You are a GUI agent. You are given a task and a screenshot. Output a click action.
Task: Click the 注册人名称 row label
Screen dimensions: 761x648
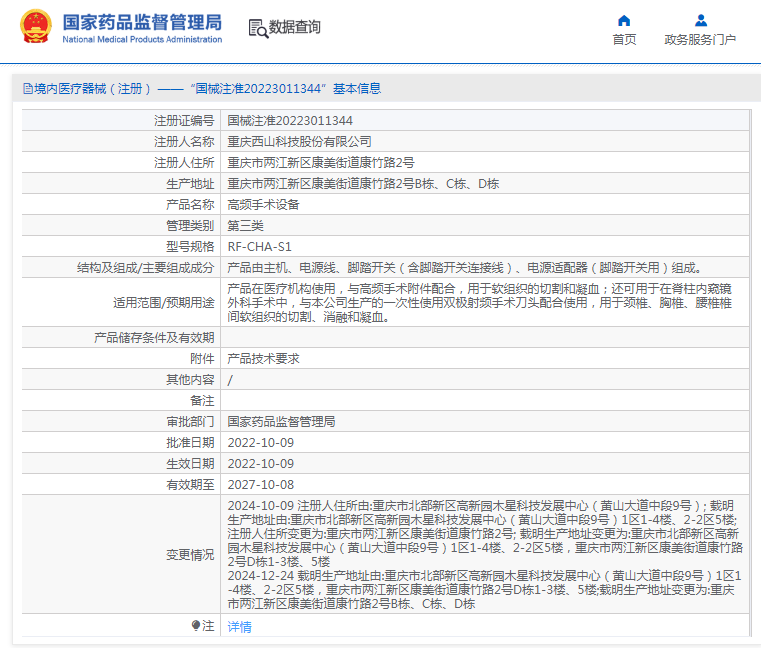(184, 141)
